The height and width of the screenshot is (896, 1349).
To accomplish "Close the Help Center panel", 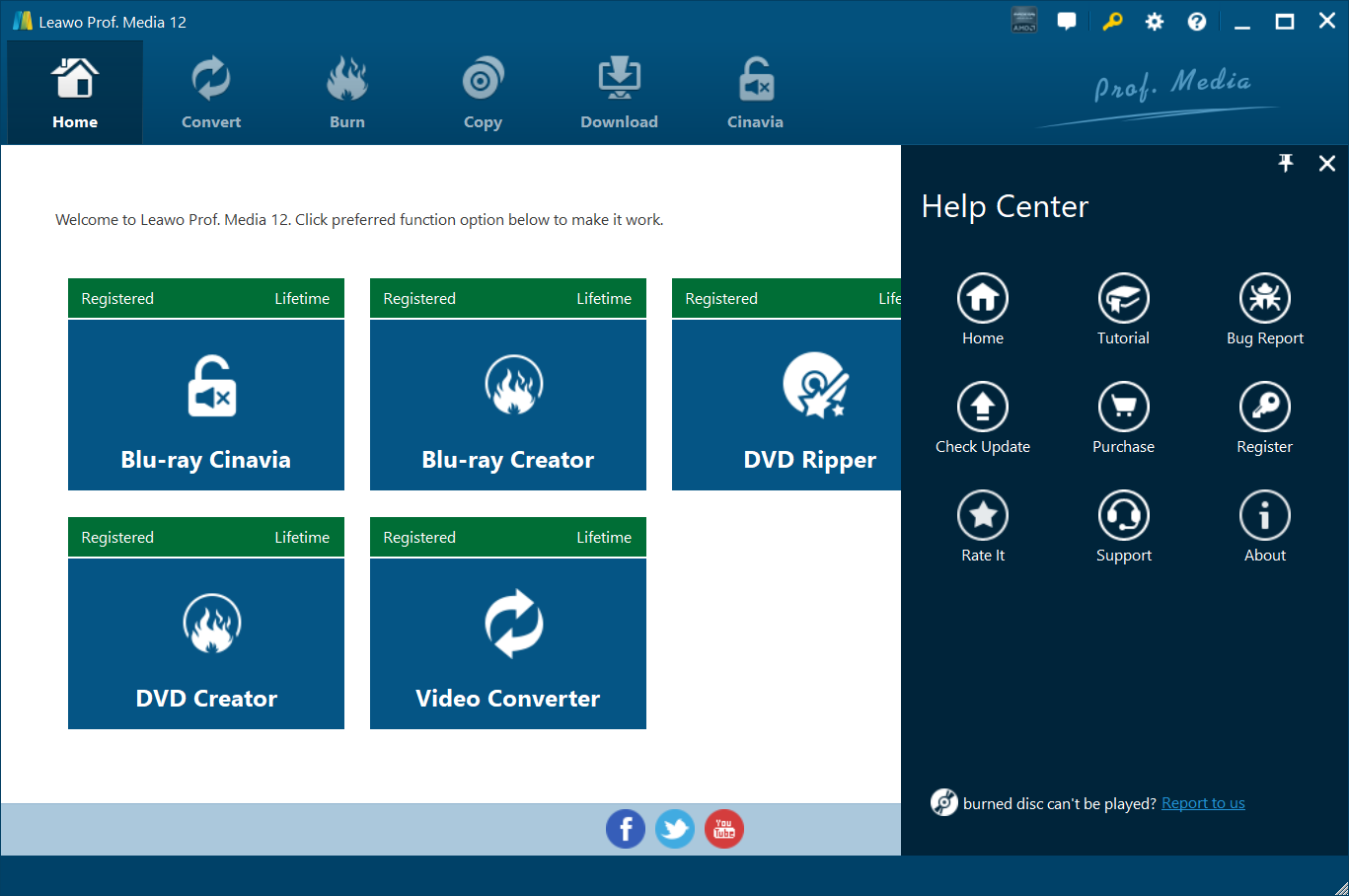I will tap(1326, 164).
